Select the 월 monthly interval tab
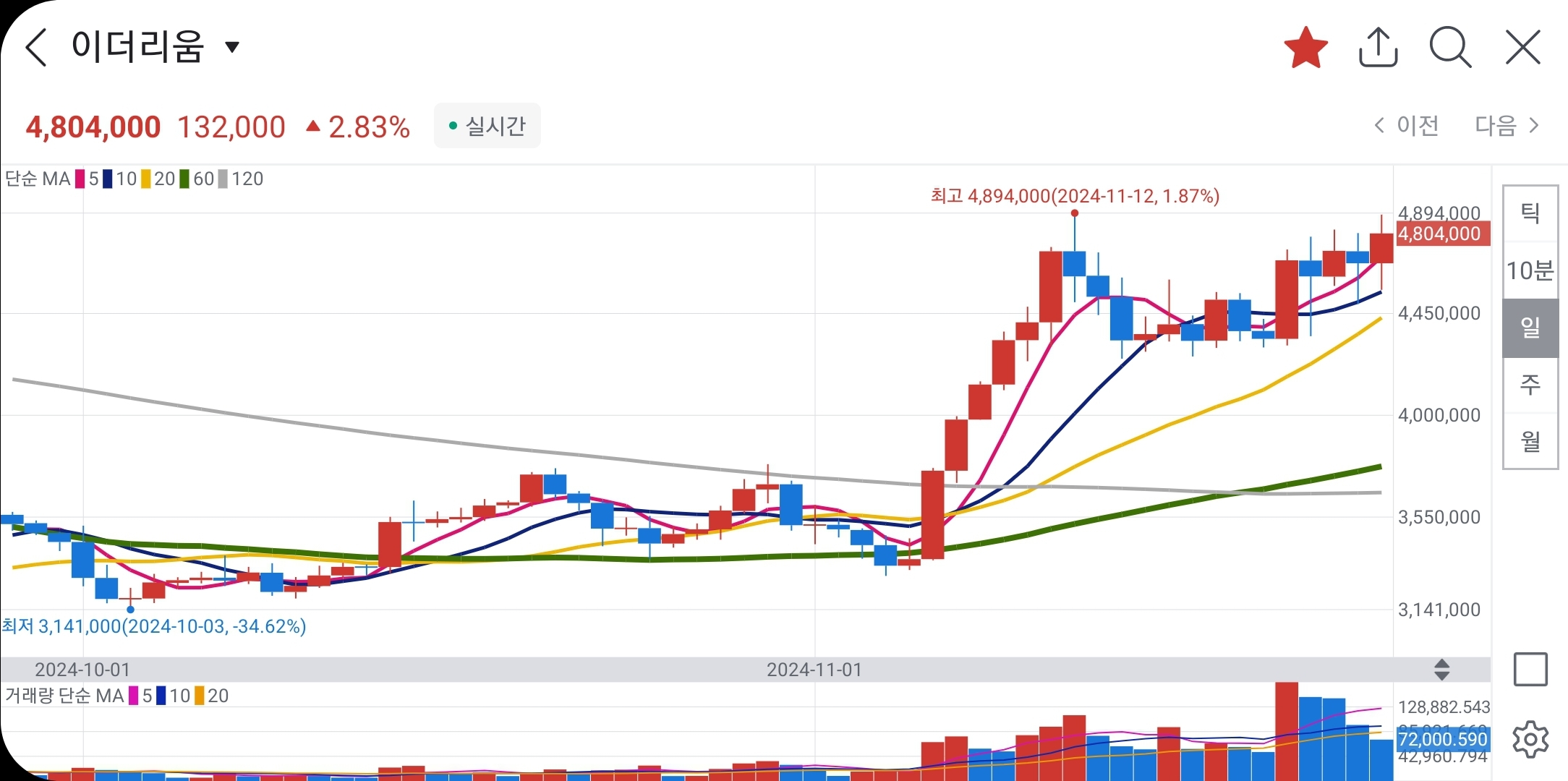1568x781 pixels. click(x=1530, y=440)
